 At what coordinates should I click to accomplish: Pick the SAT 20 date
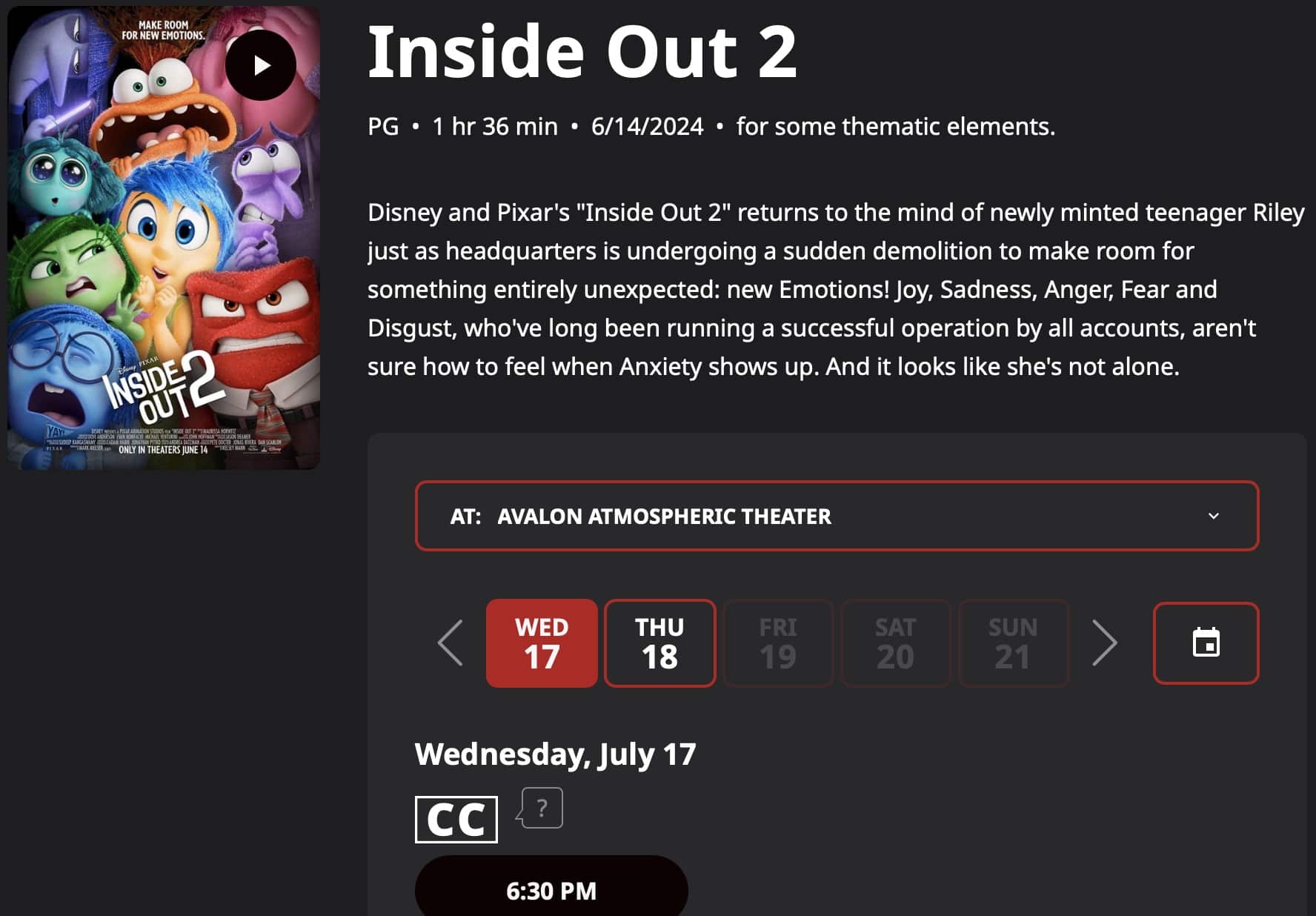(895, 643)
